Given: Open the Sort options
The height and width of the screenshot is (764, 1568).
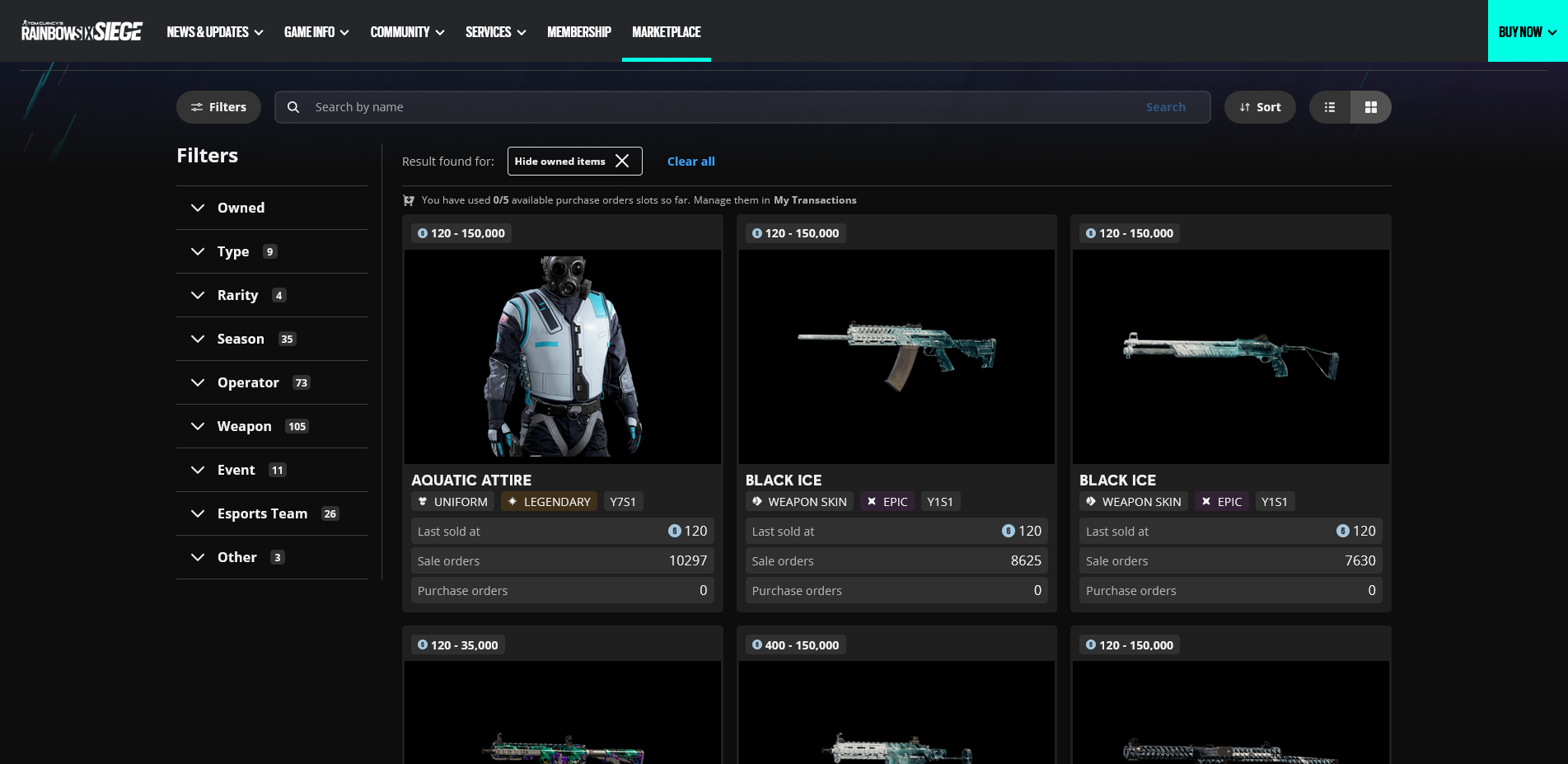Looking at the screenshot, I should (1260, 107).
